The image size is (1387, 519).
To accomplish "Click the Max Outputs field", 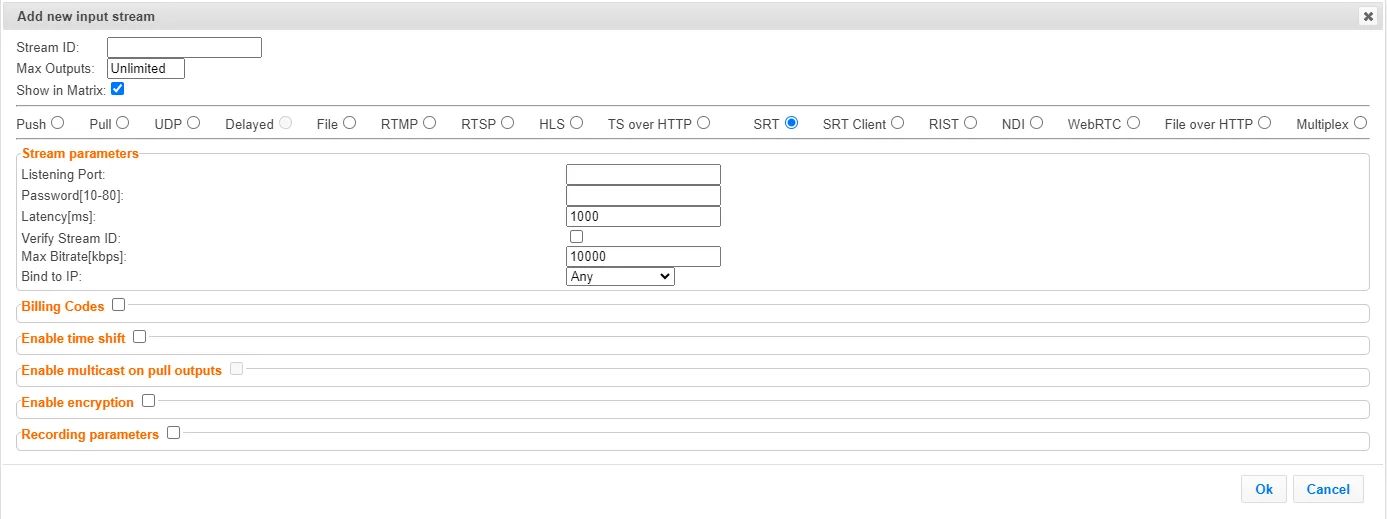I will 146,69.
